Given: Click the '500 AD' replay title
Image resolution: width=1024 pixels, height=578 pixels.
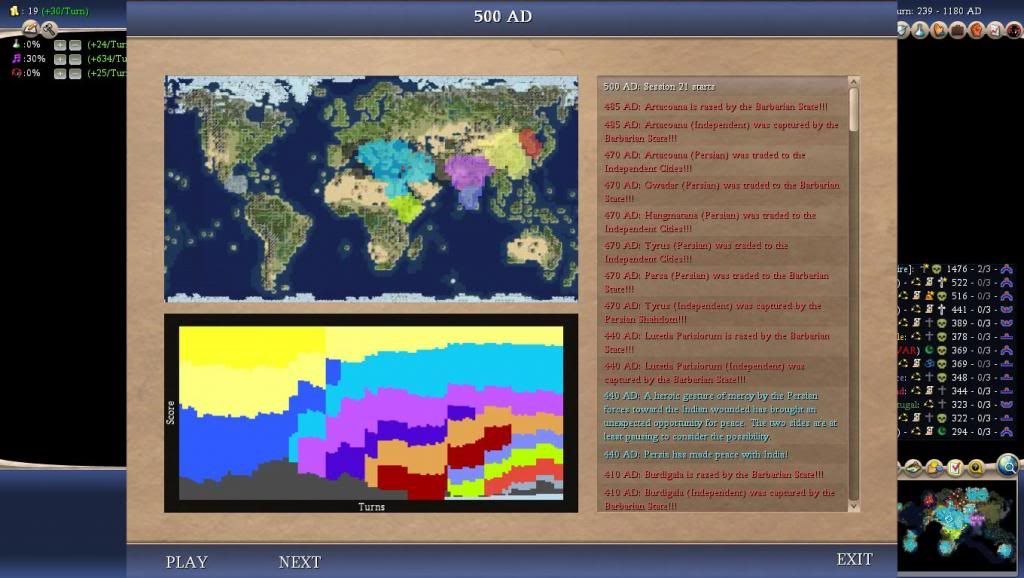Looking at the screenshot, I should tap(503, 16).
